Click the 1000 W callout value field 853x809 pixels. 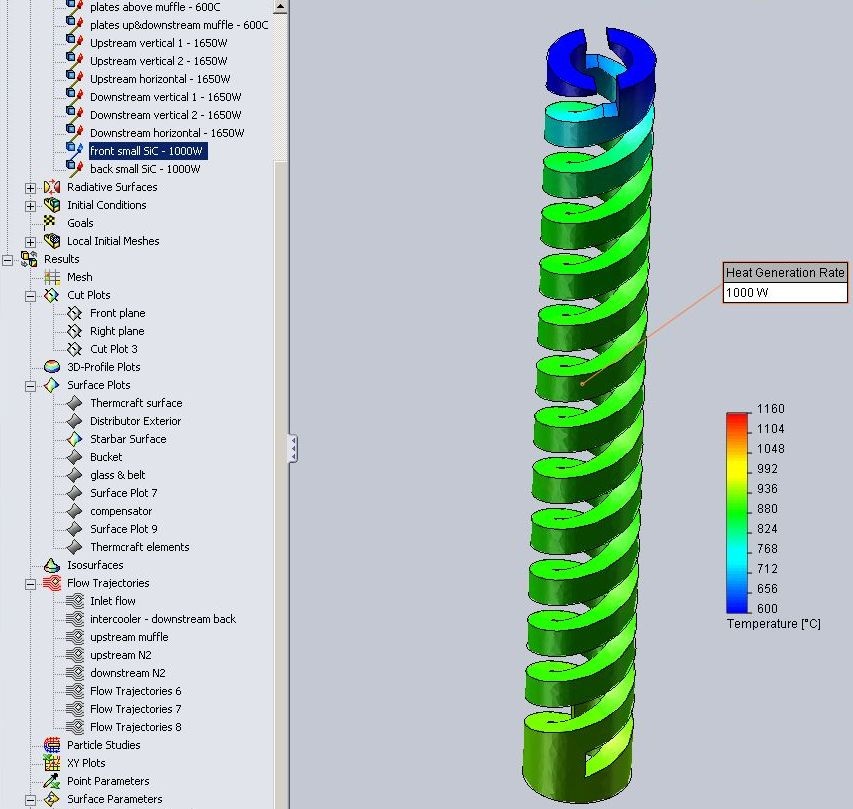[x=785, y=292]
